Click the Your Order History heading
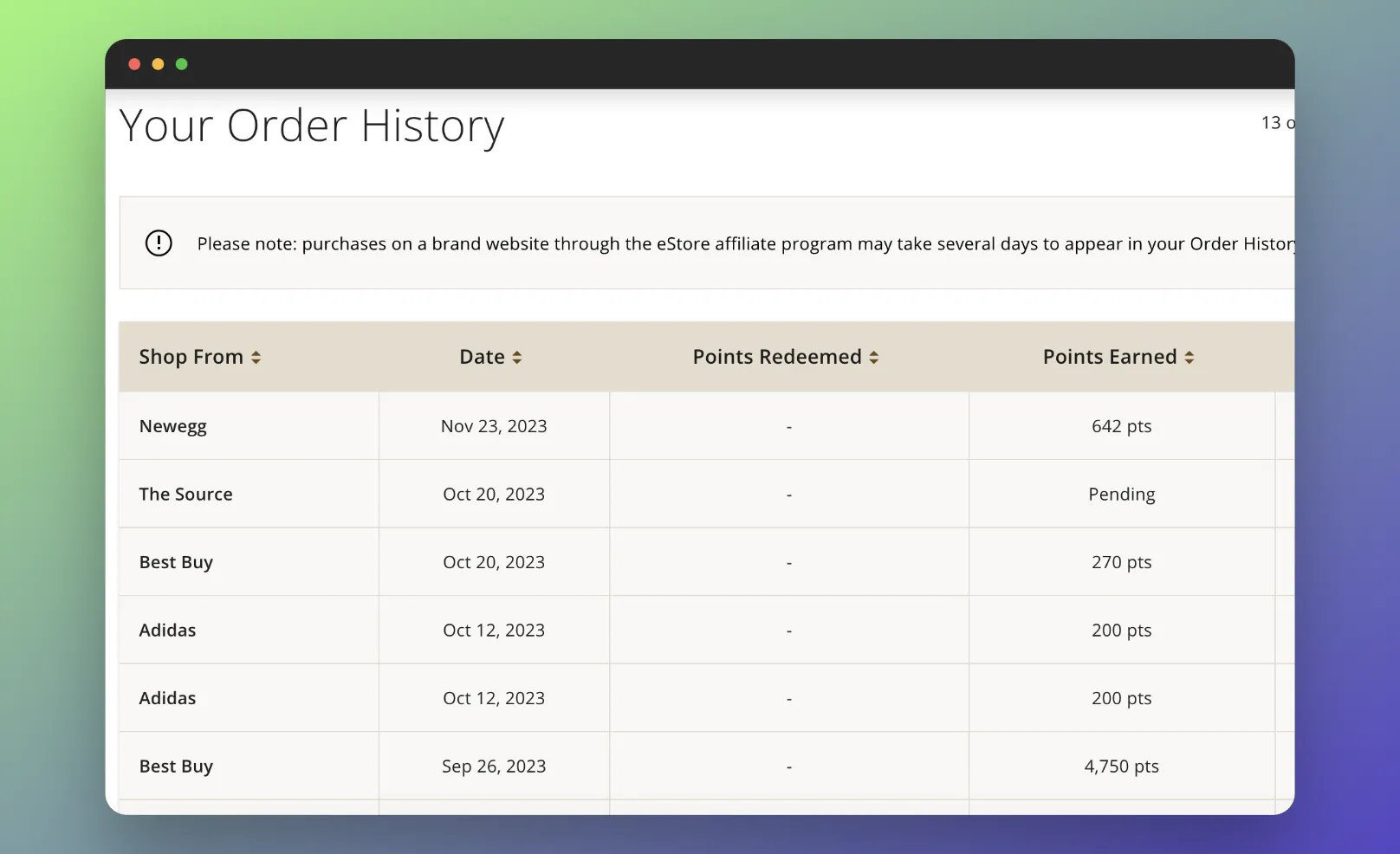This screenshot has width=1400, height=854. 312,126
